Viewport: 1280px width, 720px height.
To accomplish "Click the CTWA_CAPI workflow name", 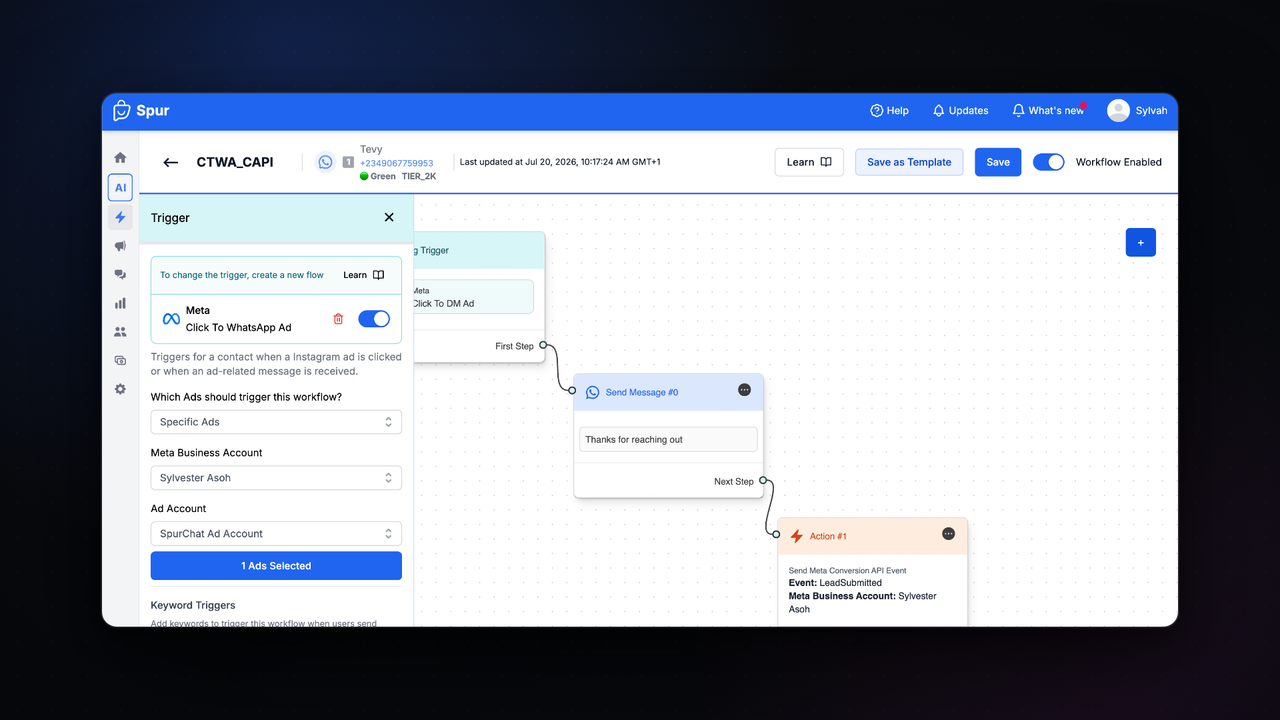I will (235, 162).
